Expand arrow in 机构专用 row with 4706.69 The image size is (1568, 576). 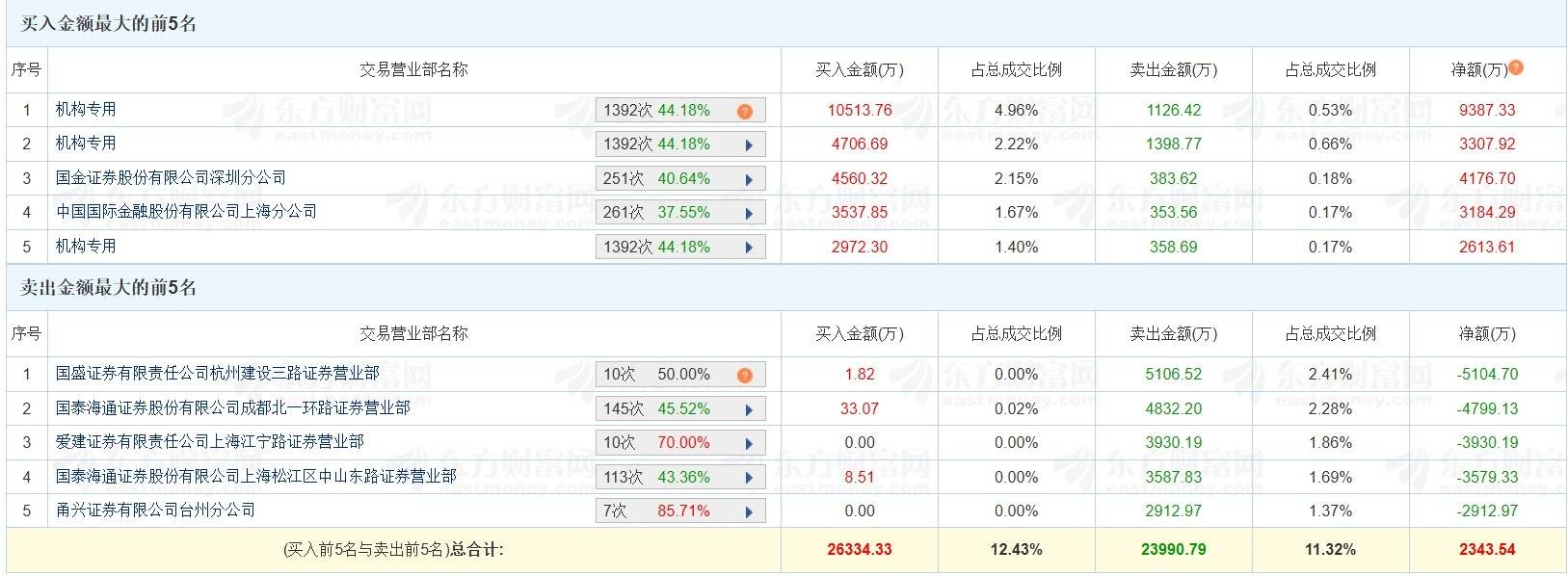tap(749, 145)
